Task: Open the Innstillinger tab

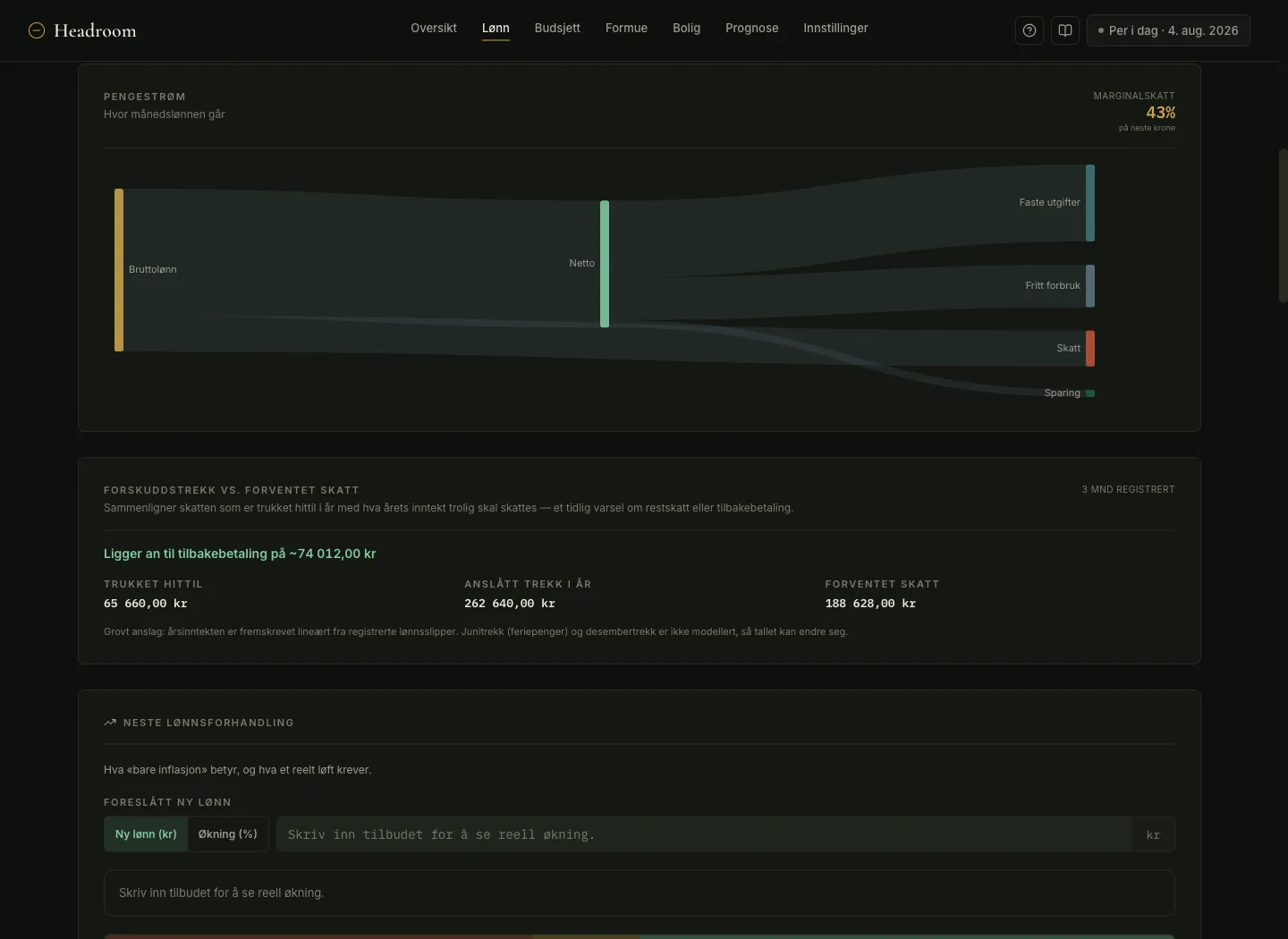Action: (x=835, y=28)
